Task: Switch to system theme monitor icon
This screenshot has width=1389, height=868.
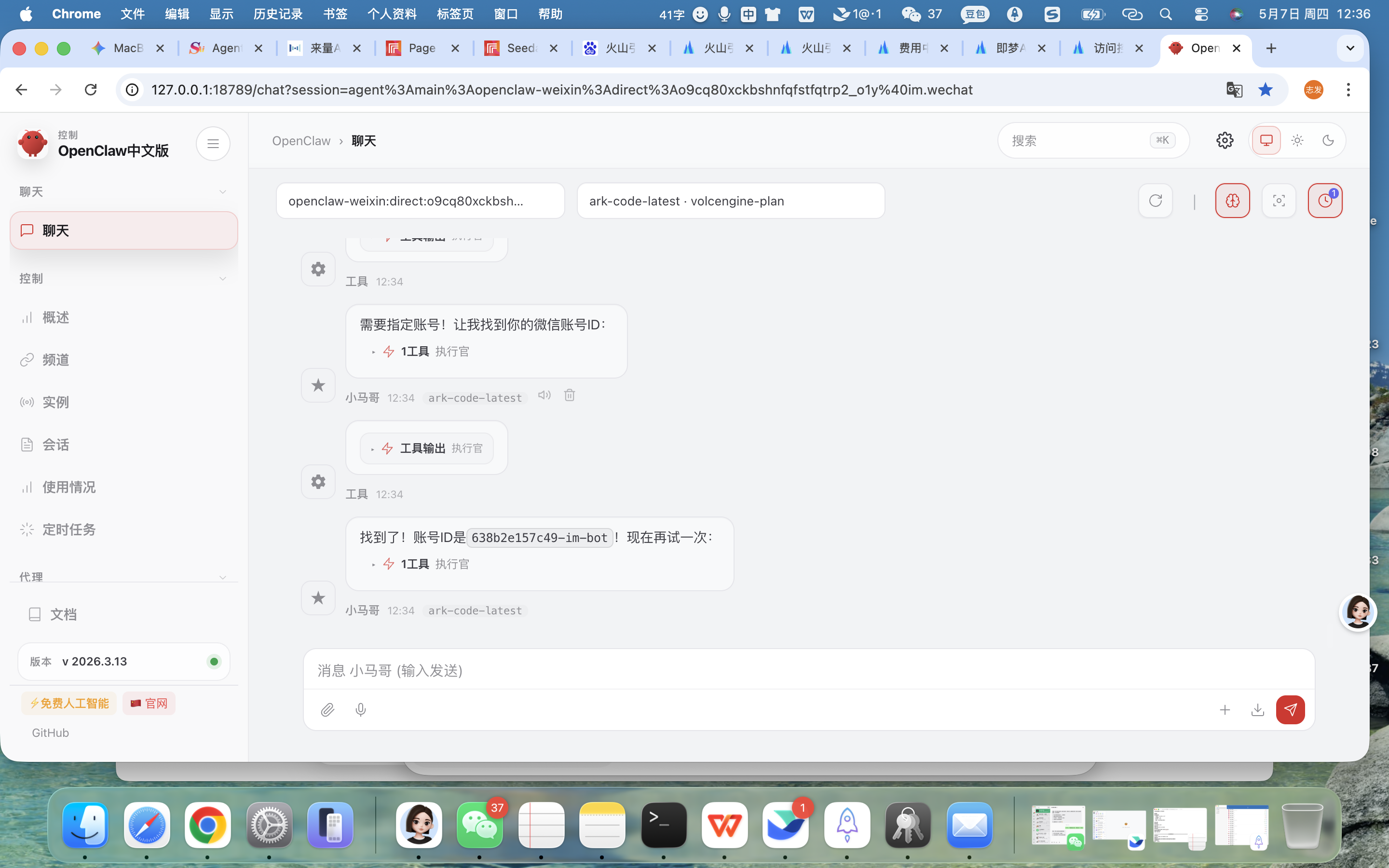Action: point(1266,141)
